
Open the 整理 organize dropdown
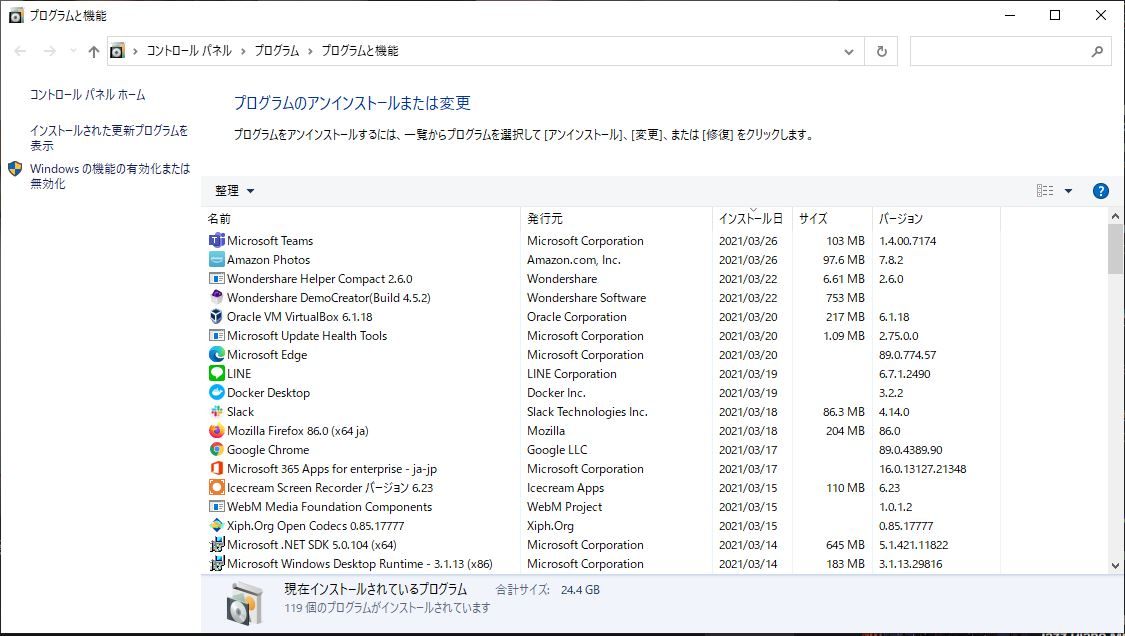235,191
